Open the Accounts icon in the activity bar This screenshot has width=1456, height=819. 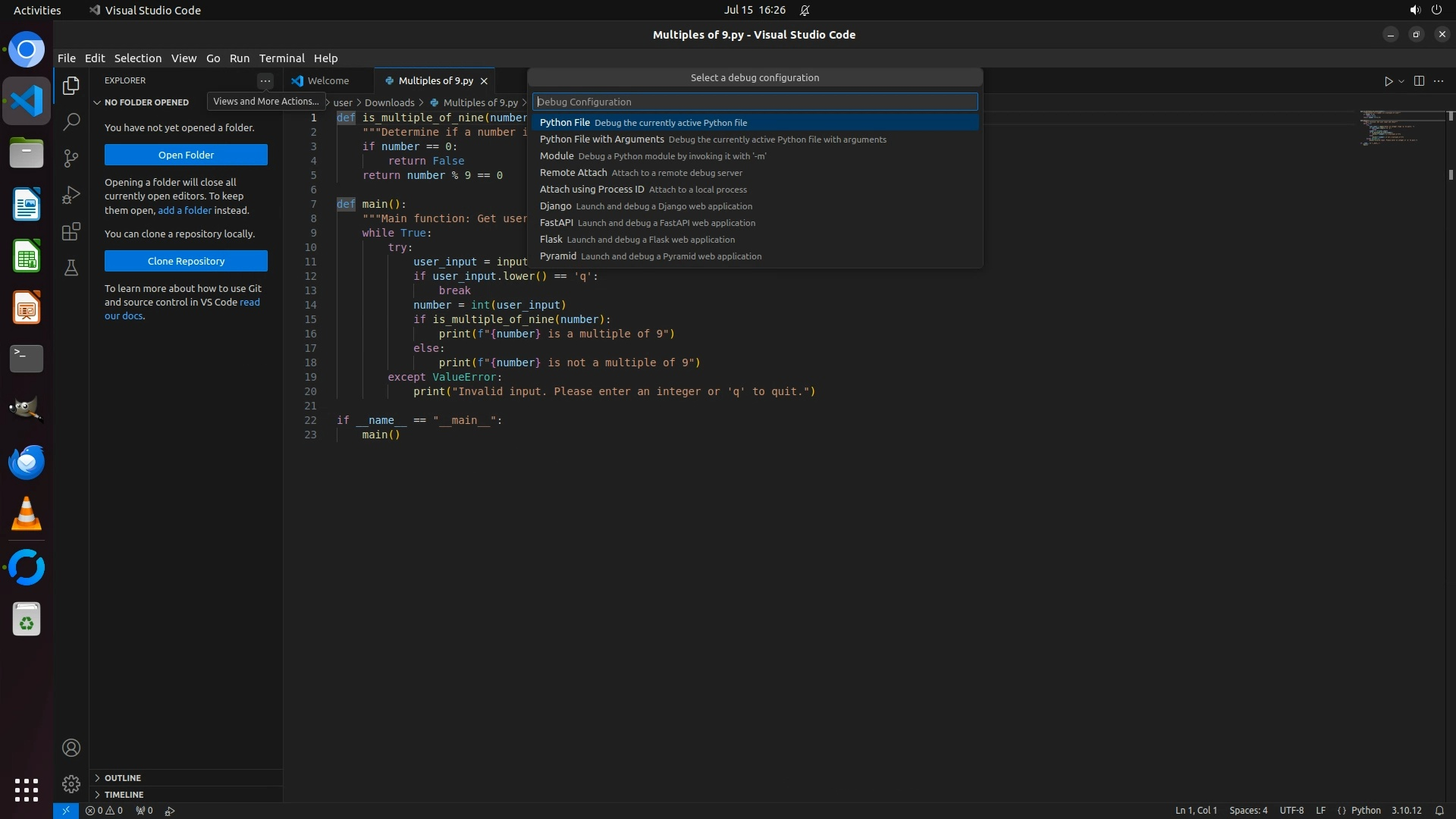tap(71, 748)
